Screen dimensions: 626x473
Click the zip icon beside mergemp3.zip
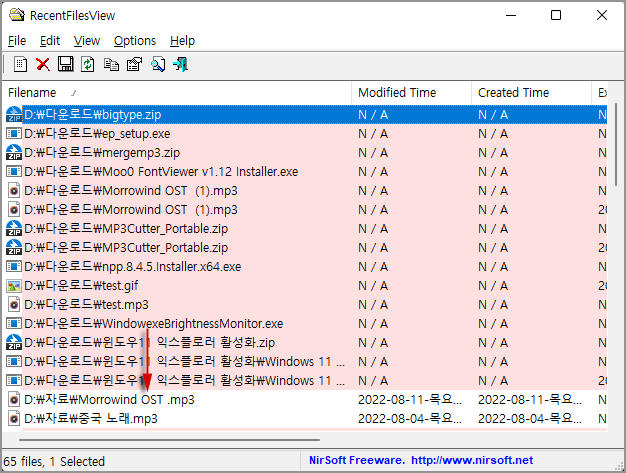point(14,152)
